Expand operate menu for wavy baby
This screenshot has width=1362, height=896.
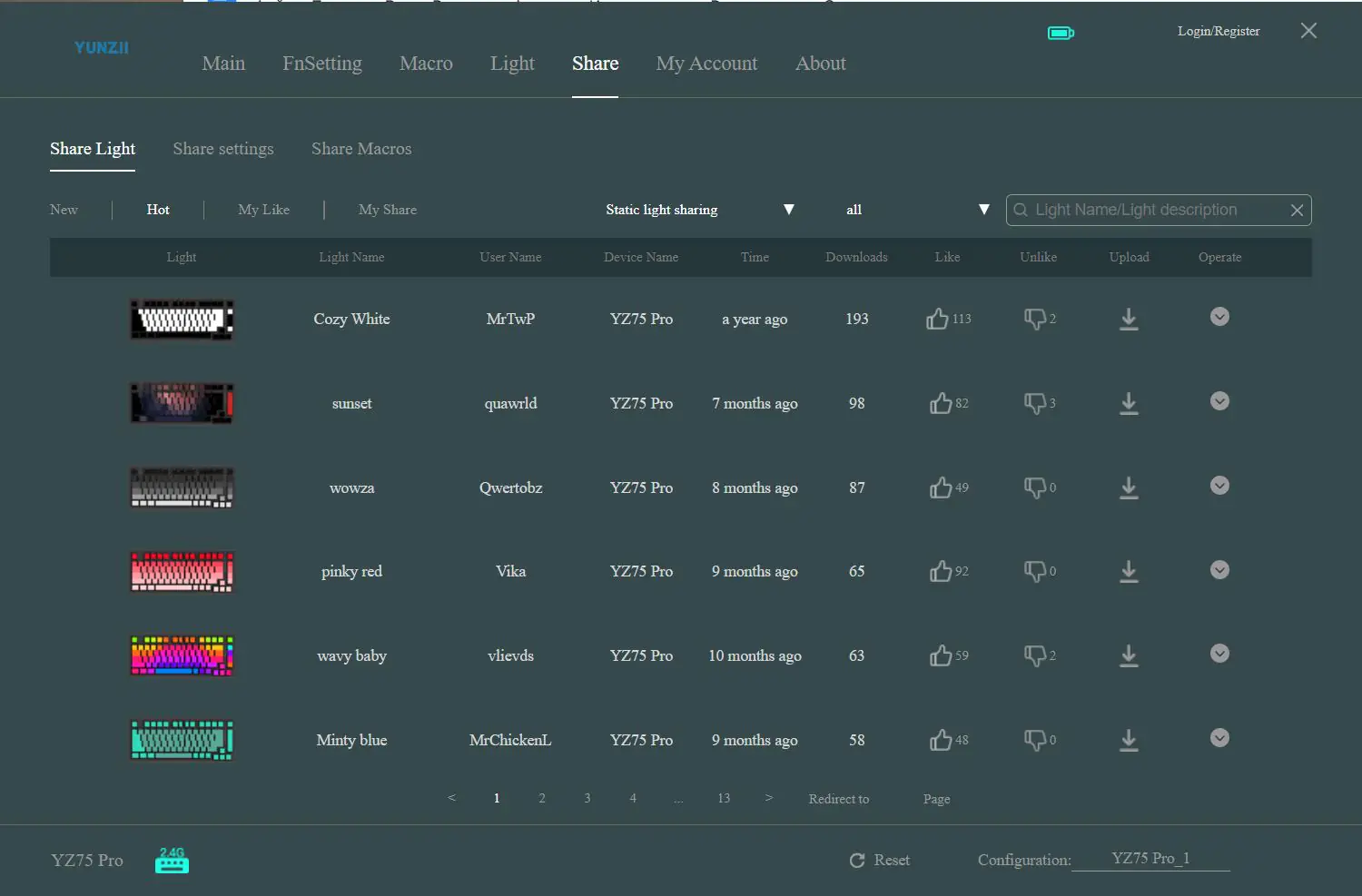coord(1219,654)
